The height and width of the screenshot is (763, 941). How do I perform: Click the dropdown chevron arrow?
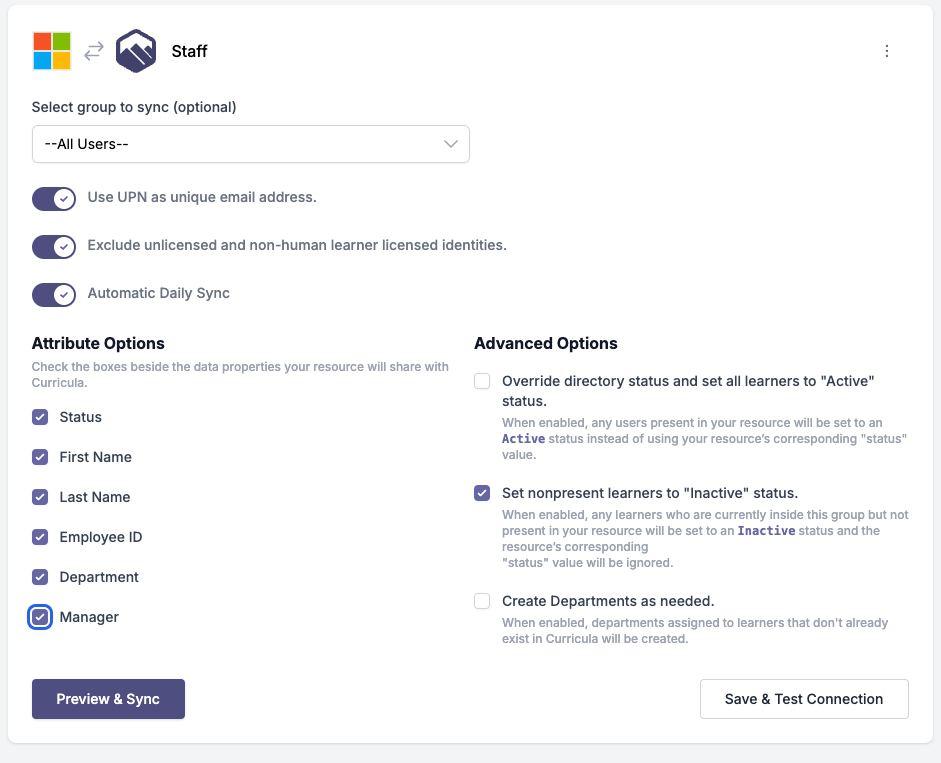click(x=450, y=144)
